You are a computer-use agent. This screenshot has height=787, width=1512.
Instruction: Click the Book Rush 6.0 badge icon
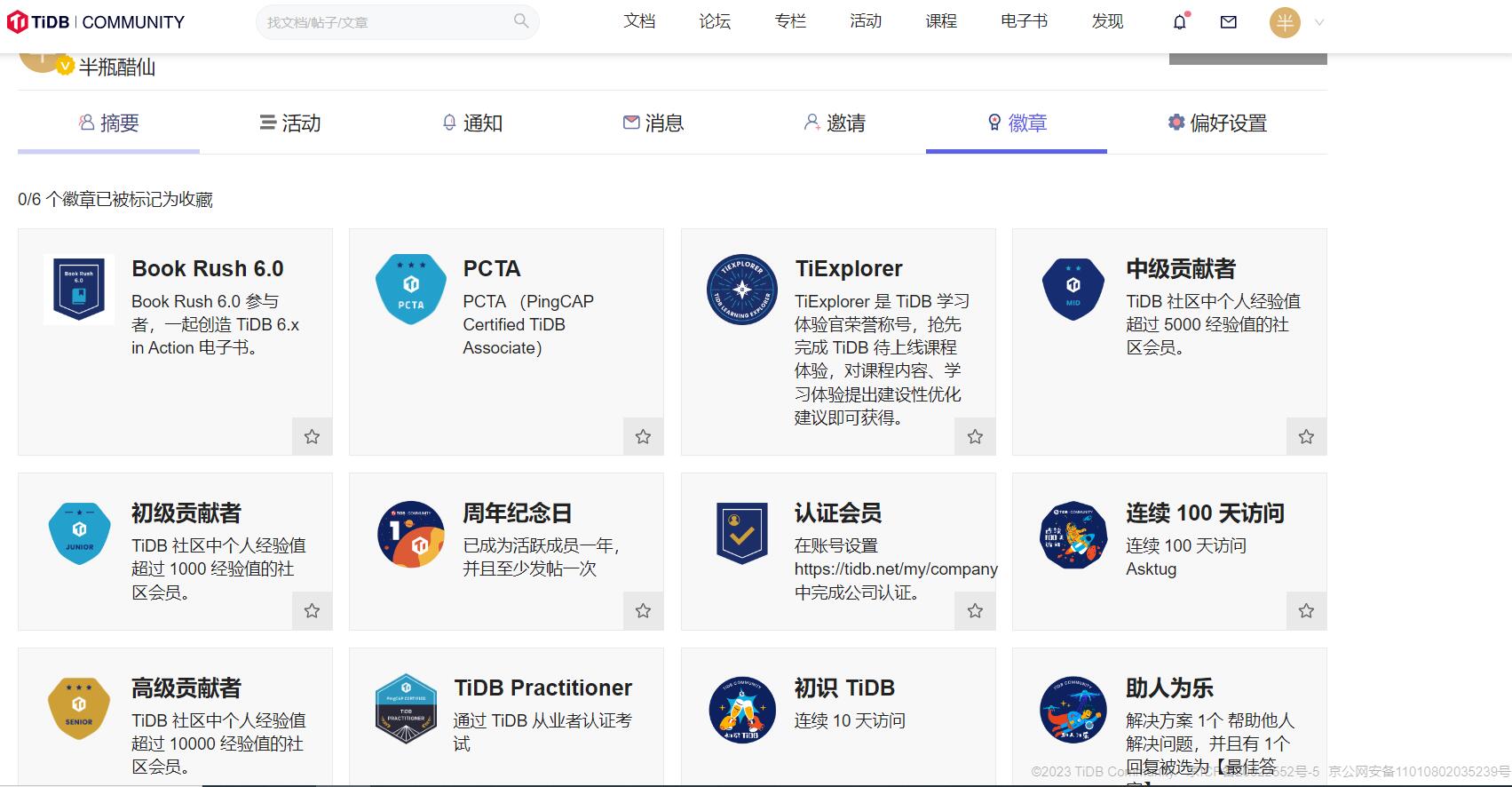(79, 289)
